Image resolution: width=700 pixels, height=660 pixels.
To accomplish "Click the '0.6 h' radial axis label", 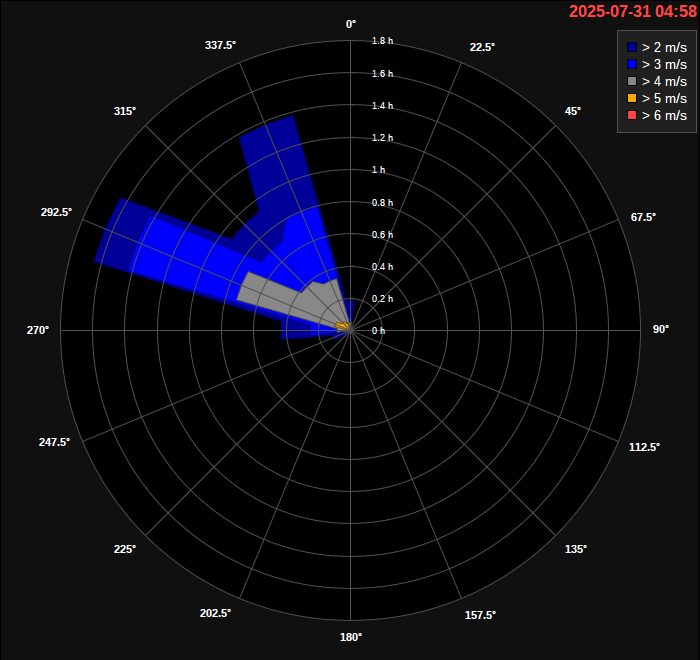I will pyautogui.click(x=383, y=234).
